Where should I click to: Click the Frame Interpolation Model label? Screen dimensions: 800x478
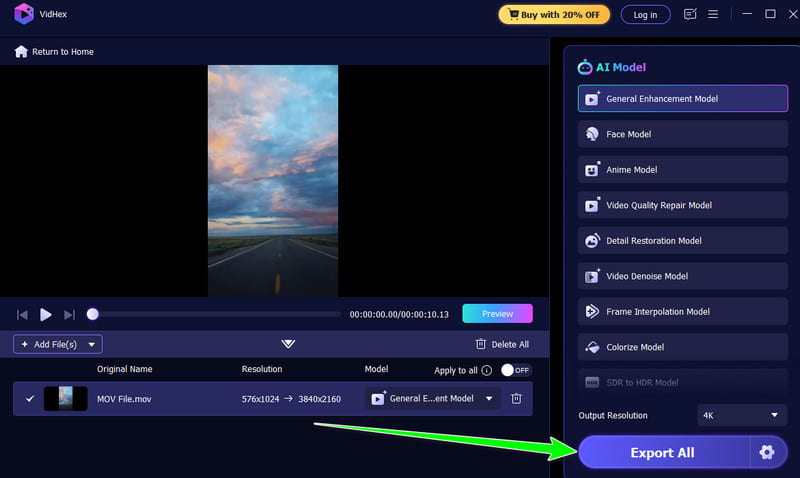[x=658, y=312]
